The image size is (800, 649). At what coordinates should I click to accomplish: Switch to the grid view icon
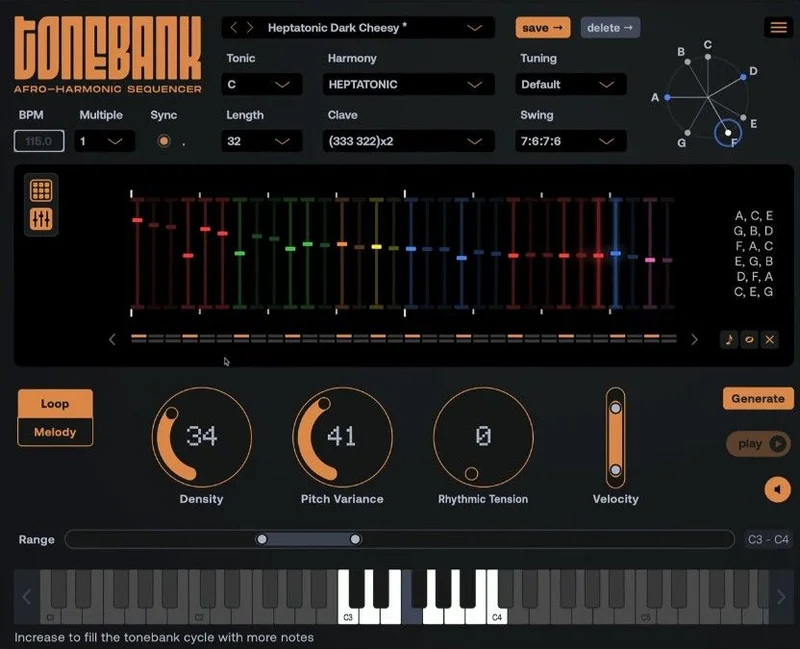(x=41, y=190)
